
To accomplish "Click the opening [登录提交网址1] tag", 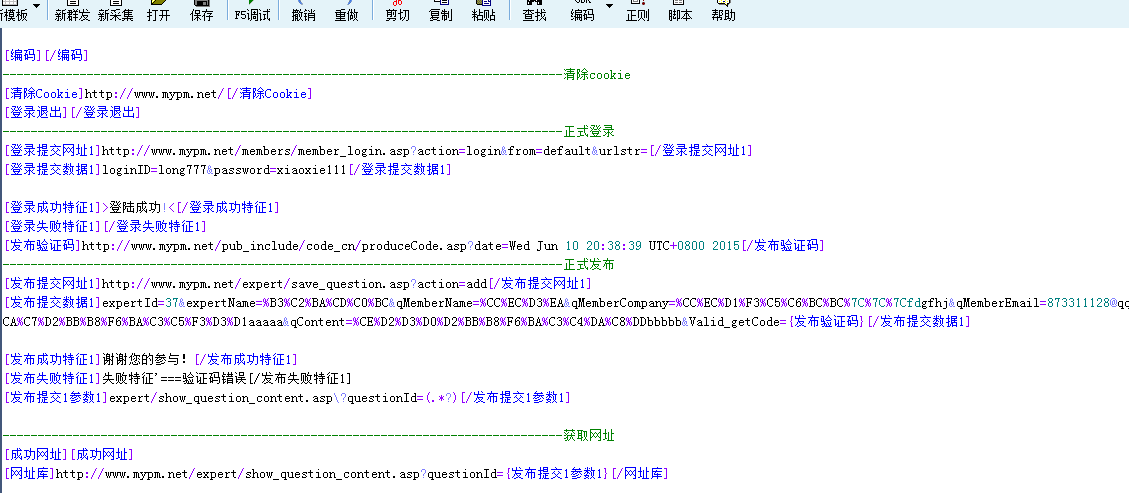I will click(x=53, y=150).
